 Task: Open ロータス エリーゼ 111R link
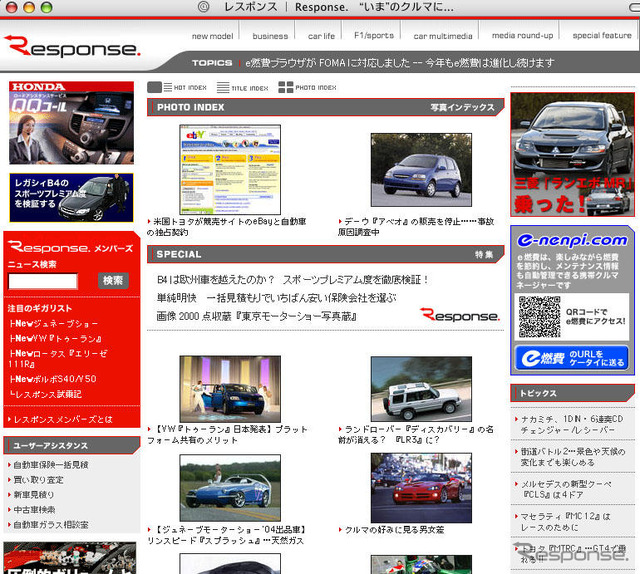point(58,358)
